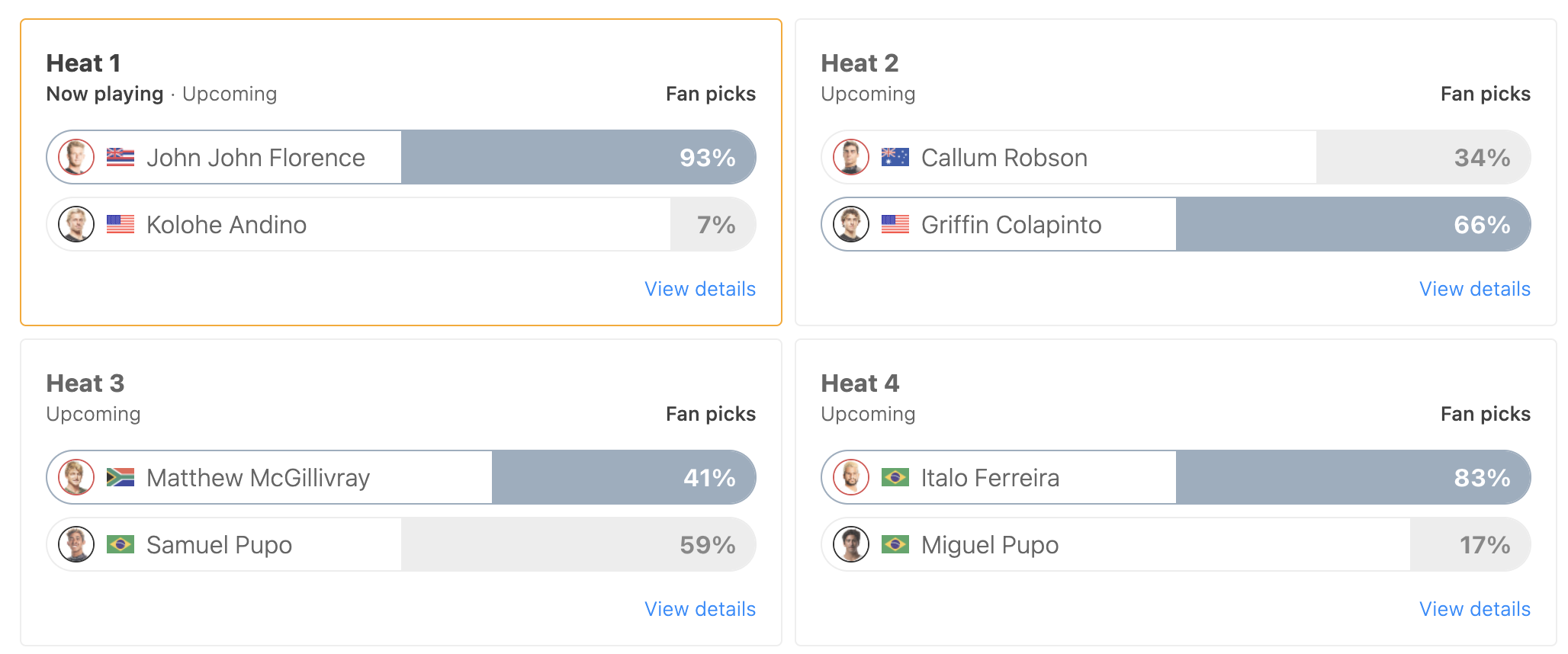Click Samuel Pupo's avatar photo
The width and height of the screenshot is (1568, 654).
[x=76, y=544]
